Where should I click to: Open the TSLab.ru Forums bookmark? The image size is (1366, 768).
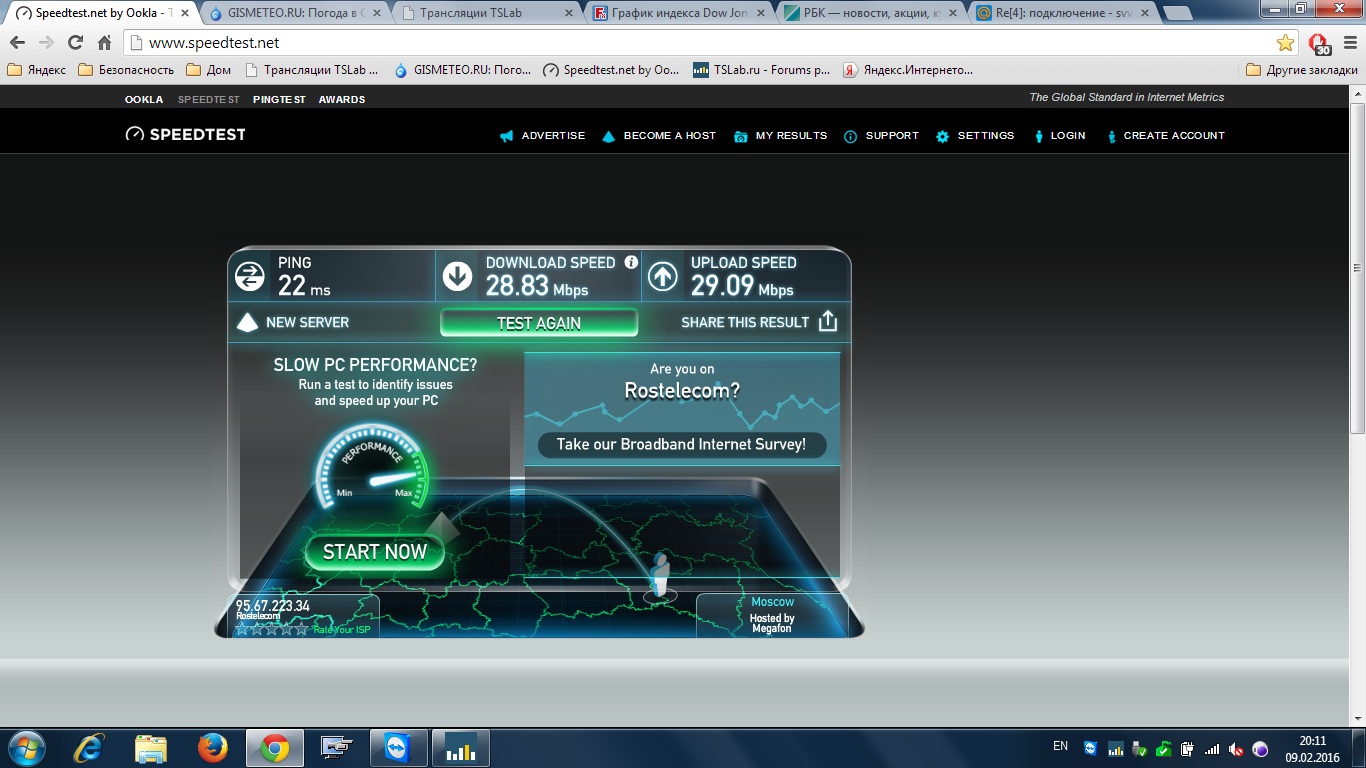[x=762, y=70]
